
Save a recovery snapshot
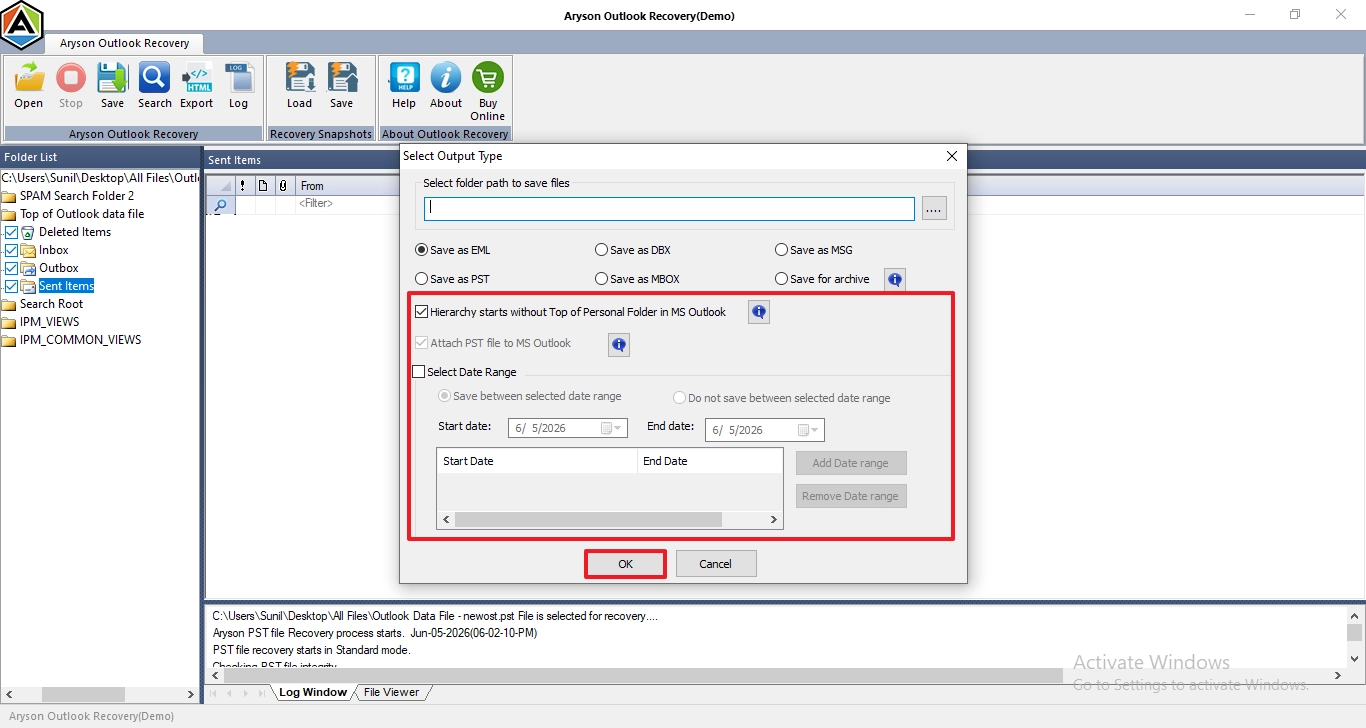click(x=342, y=86)
